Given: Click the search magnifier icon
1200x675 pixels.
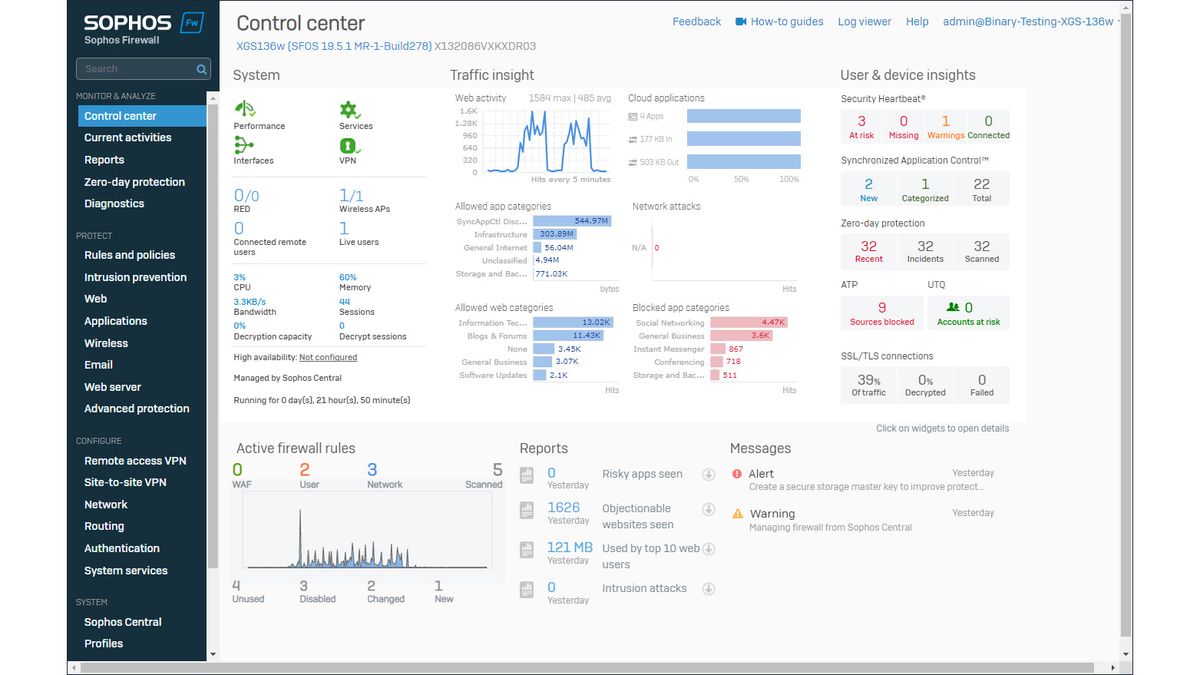Looking at the screenshot, I should (x=201, y=68).
